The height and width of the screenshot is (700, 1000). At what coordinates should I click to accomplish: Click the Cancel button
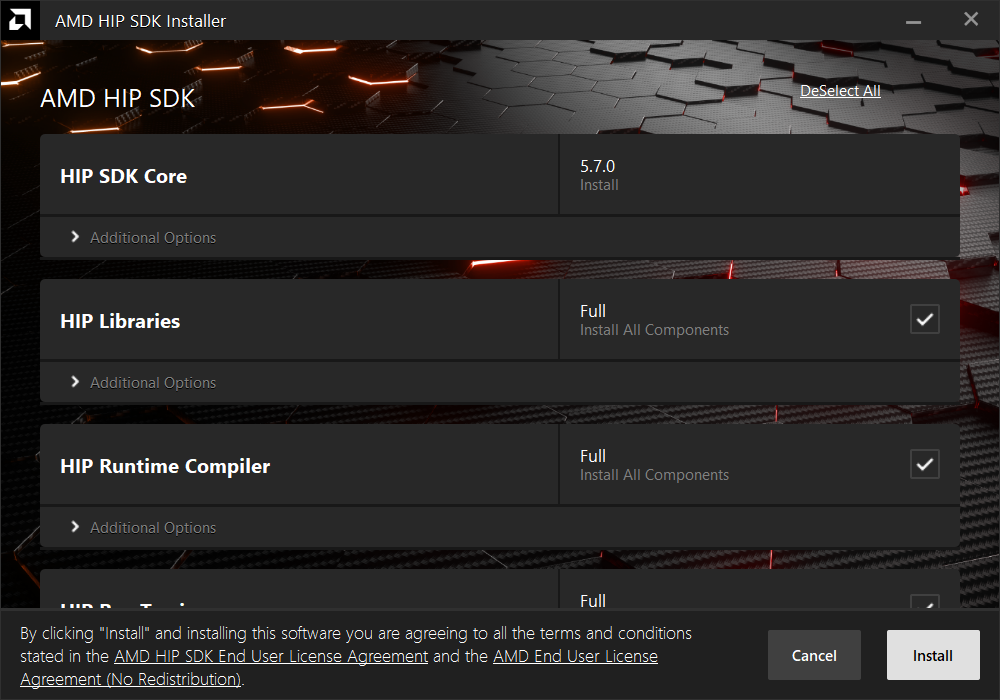(814, 655)
